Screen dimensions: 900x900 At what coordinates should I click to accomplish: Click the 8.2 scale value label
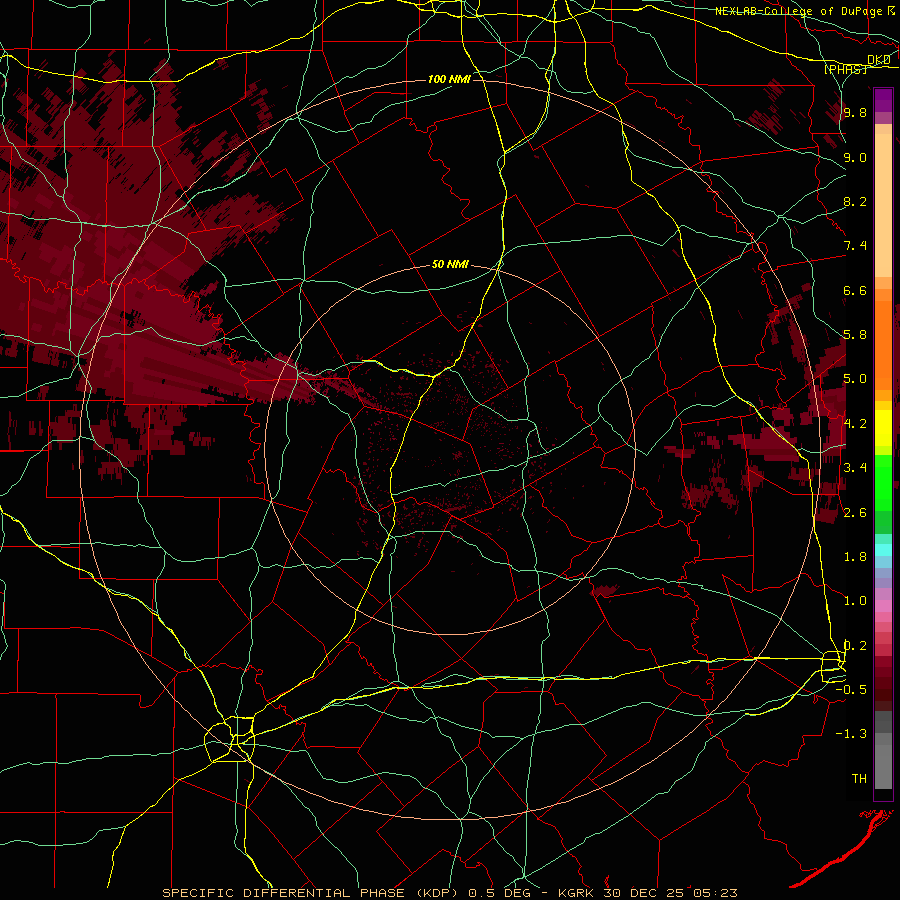855,201
